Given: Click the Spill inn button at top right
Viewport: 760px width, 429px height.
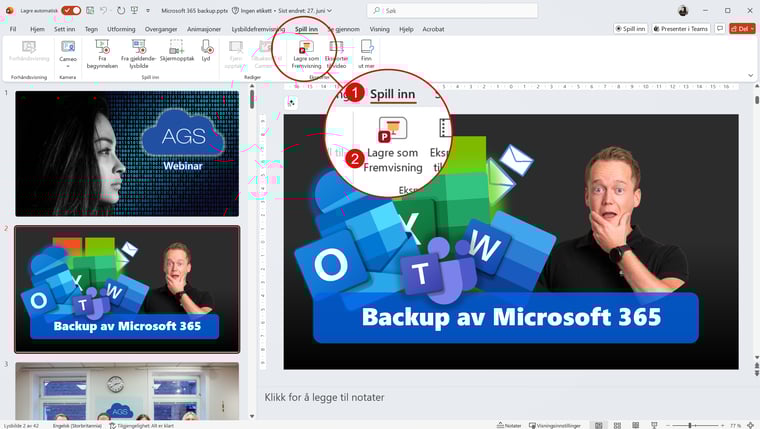Looking at the screenshot, I should click(x=630, y=29).
